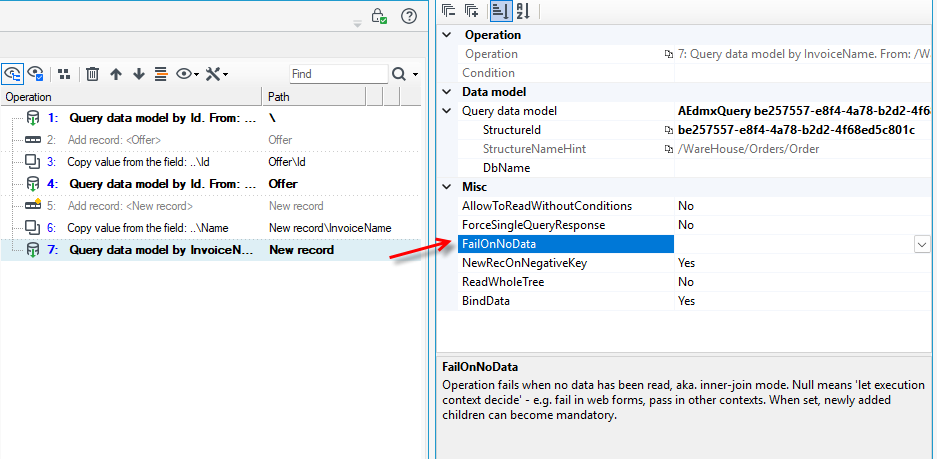
Task: Select the StructureId property label
Action: click(512, 130)
